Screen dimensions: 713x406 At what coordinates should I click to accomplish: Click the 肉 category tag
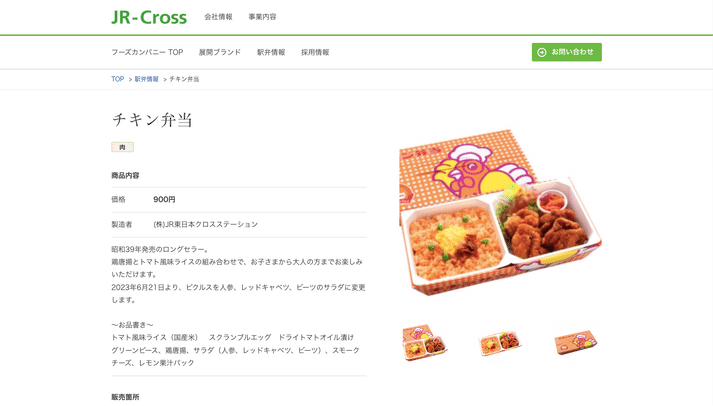[122, 147]
